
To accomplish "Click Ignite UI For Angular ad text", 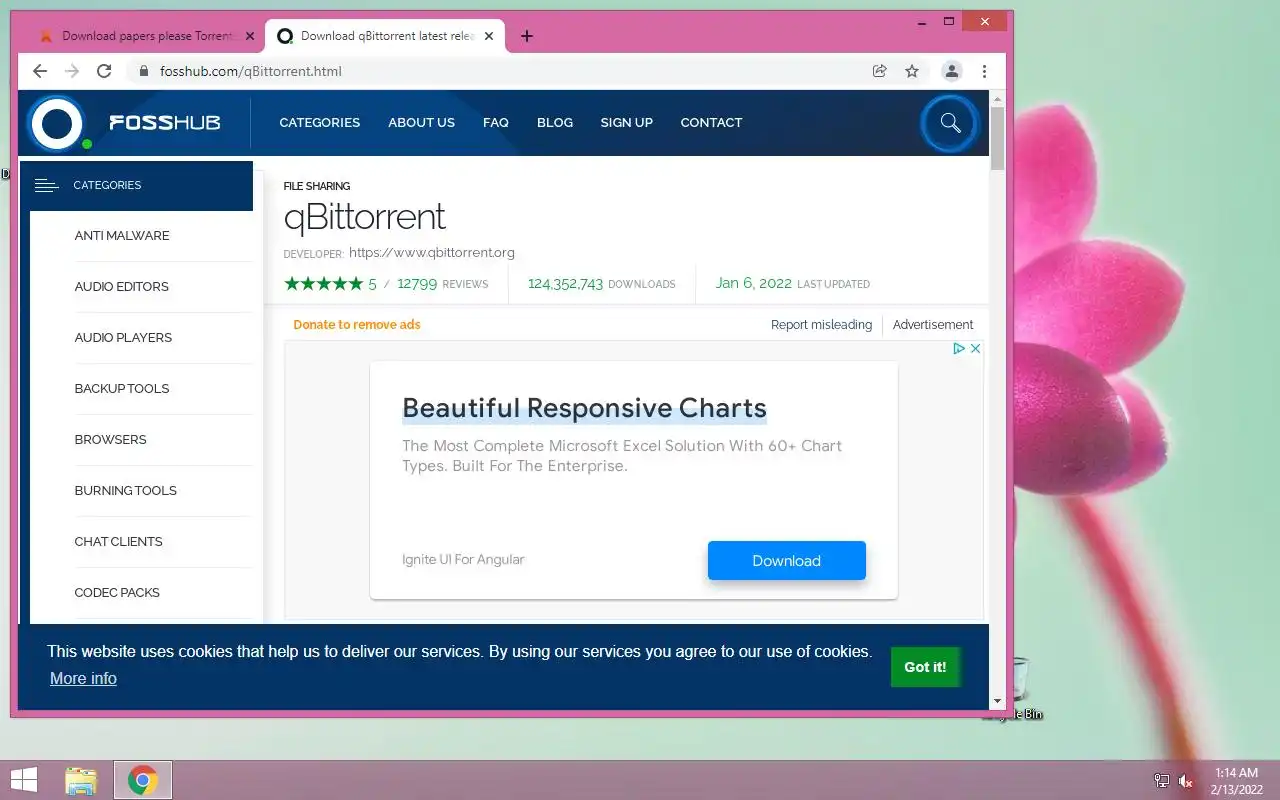I will pyautogui.click(x=463, y=560).
